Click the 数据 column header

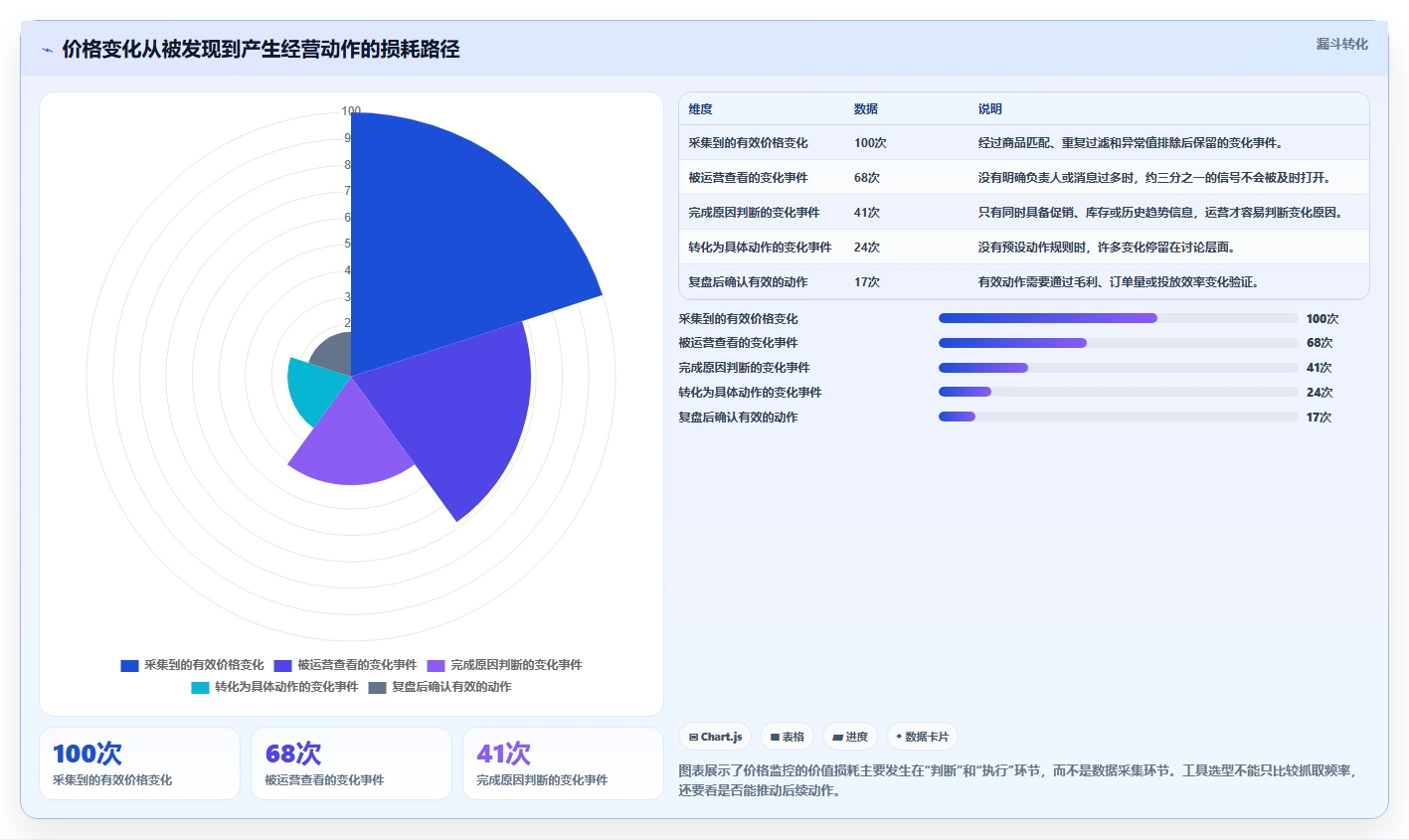[866, 109]
